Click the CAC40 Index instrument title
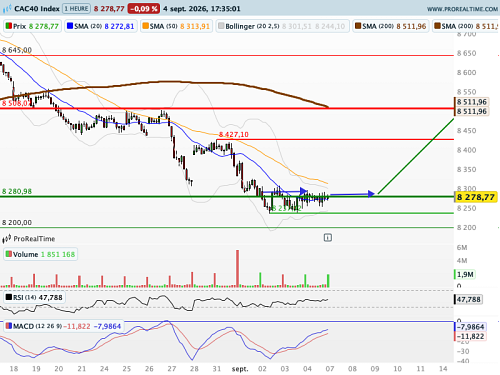Image resolution: width=500 pixels, height=375 pixels. tap(37, 9)
